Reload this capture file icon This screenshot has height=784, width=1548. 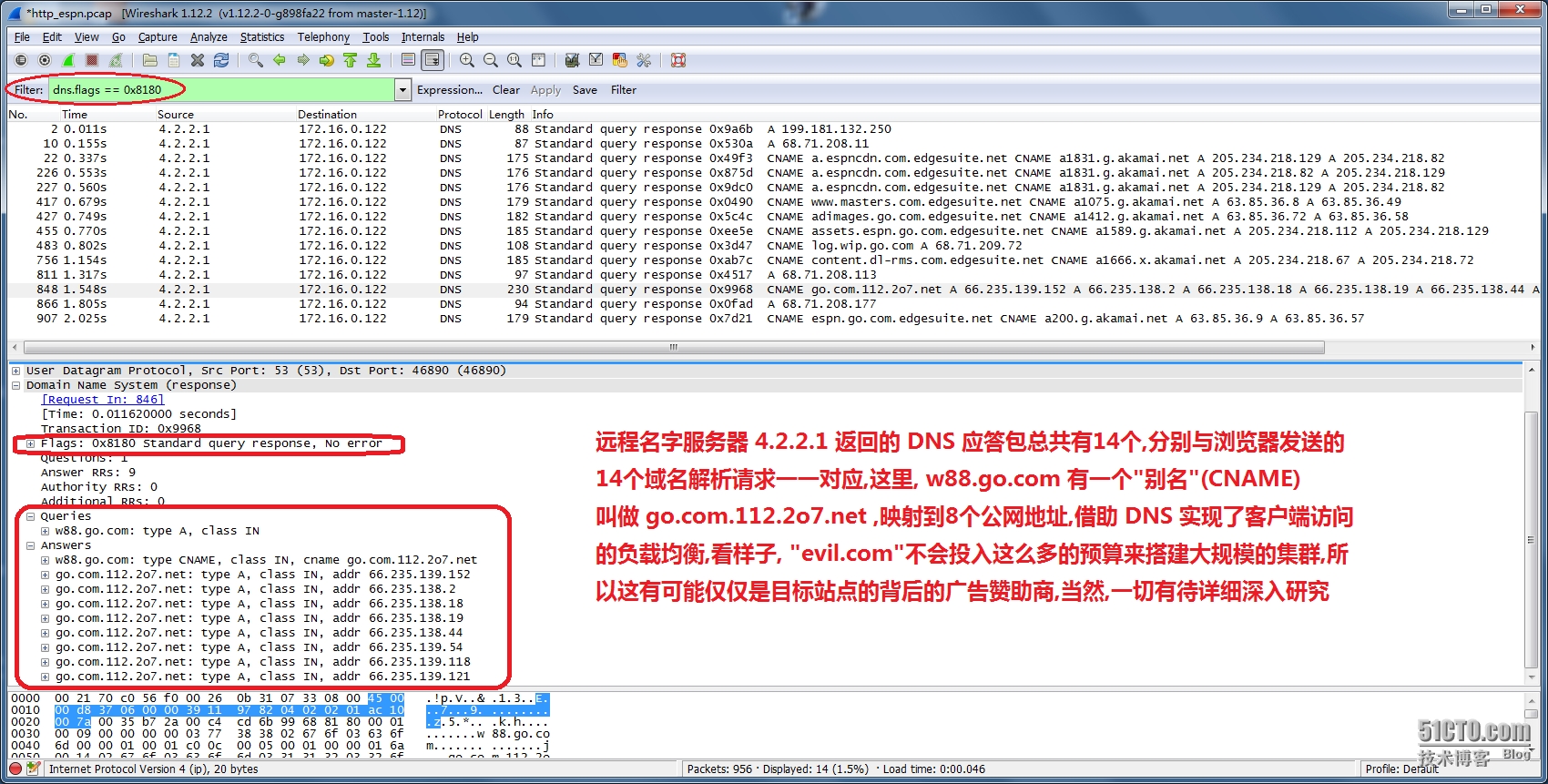(x=221, y=60)
